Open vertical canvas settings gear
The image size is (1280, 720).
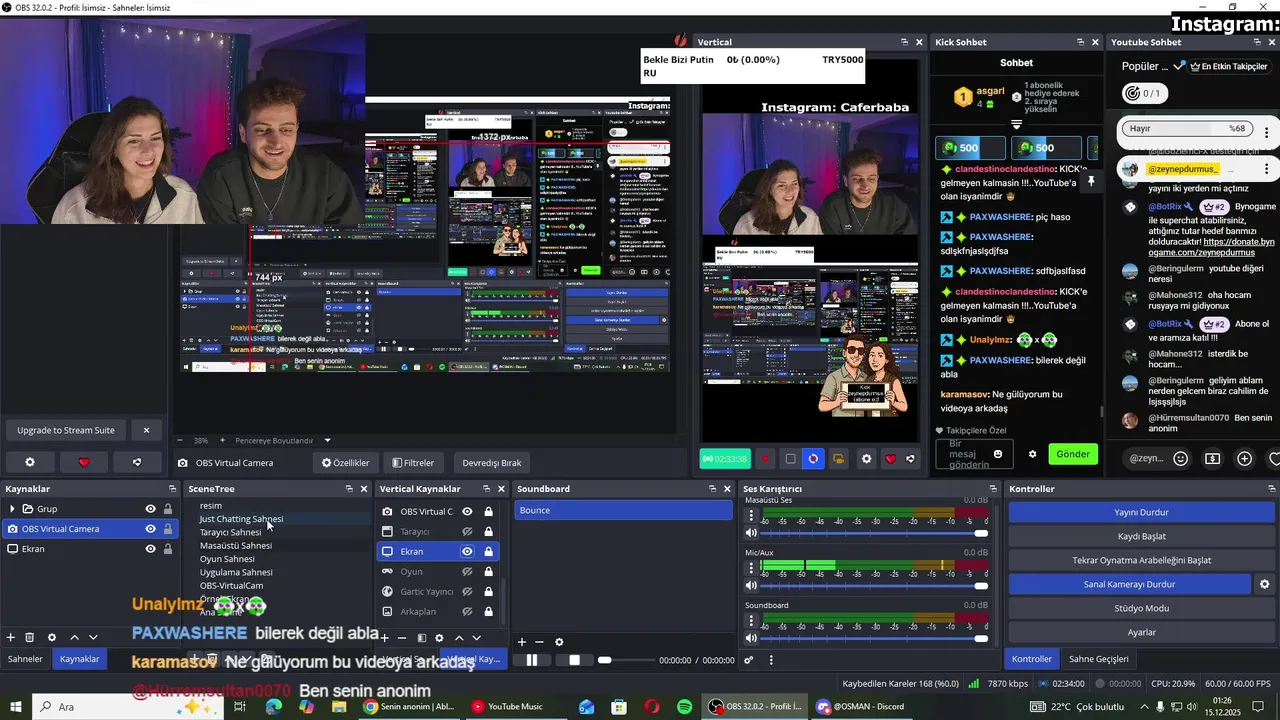[866, 459]
